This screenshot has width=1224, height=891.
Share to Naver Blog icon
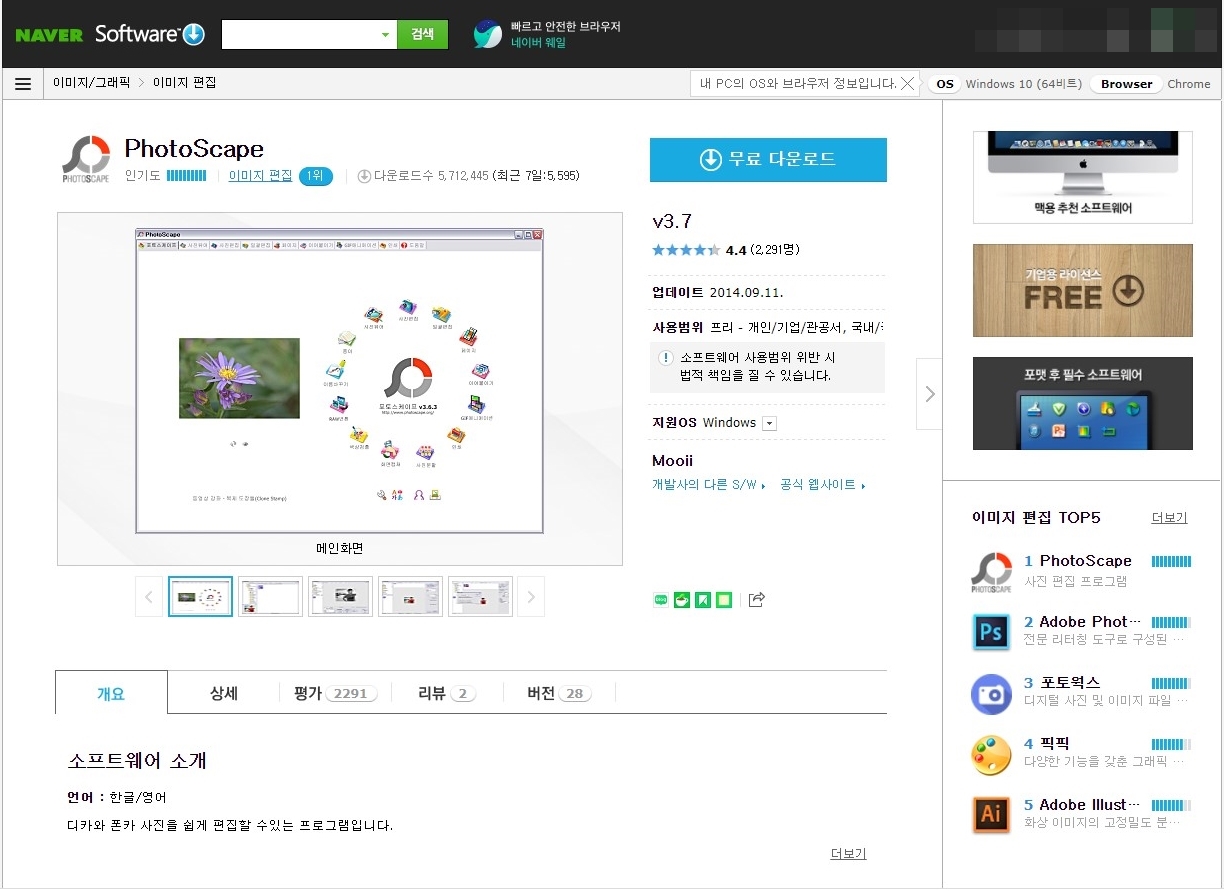point(661,600)
